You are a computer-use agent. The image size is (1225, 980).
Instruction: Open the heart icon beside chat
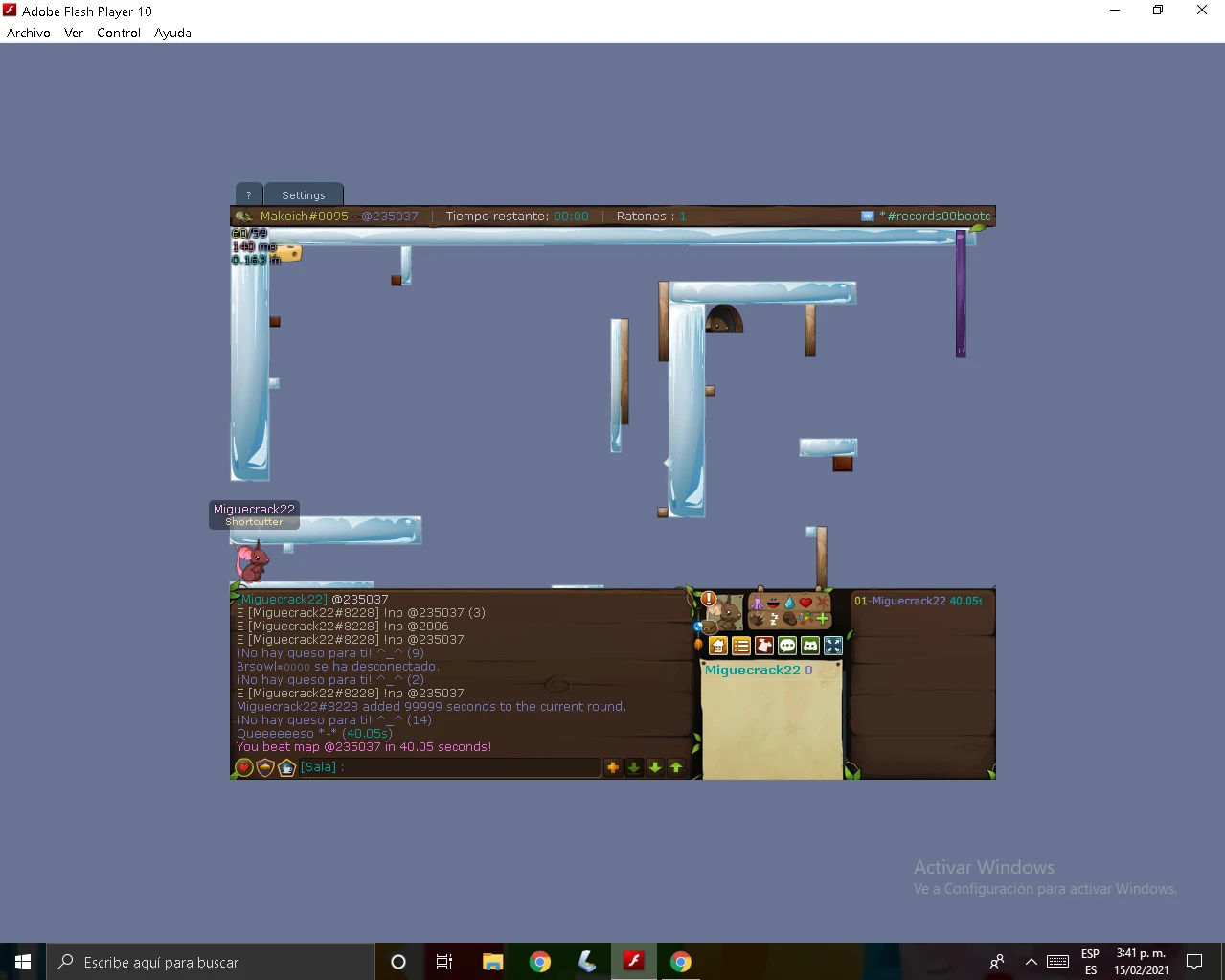click(x=244, y=767)
